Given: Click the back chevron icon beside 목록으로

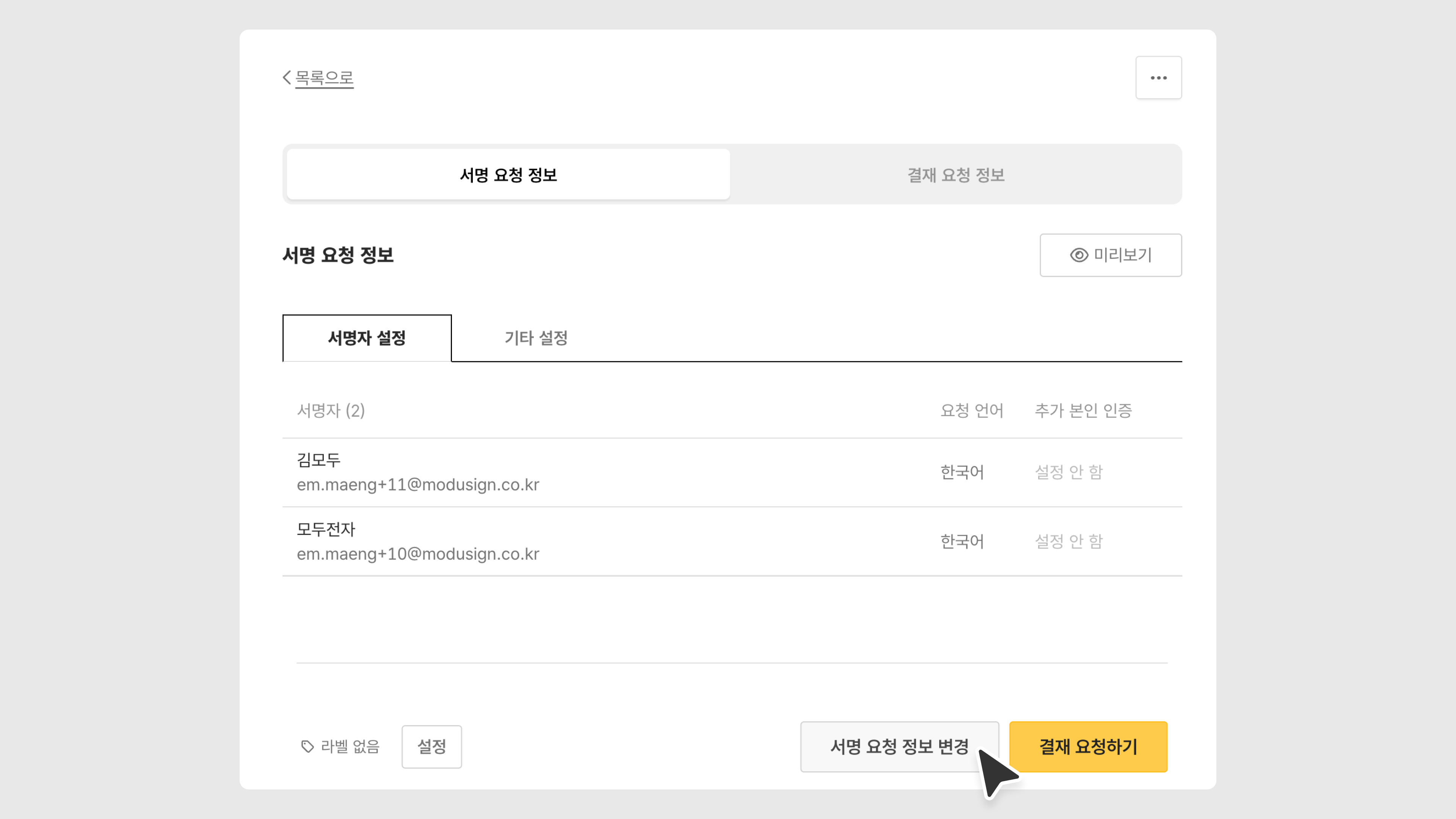Looking at the screenshot, I should (x=287, y=77).
